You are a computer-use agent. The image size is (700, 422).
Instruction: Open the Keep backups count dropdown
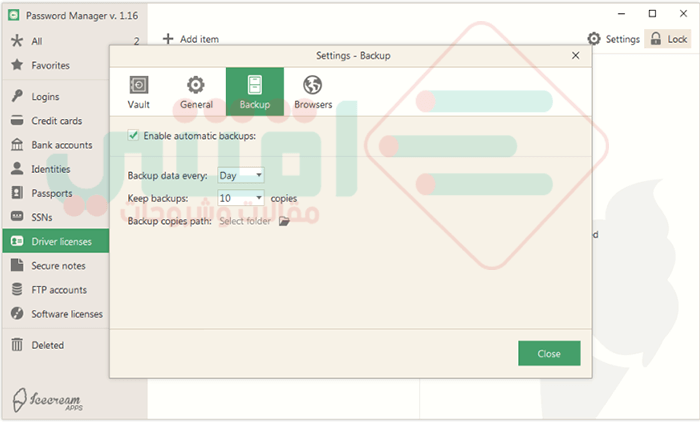pos(241,198)
